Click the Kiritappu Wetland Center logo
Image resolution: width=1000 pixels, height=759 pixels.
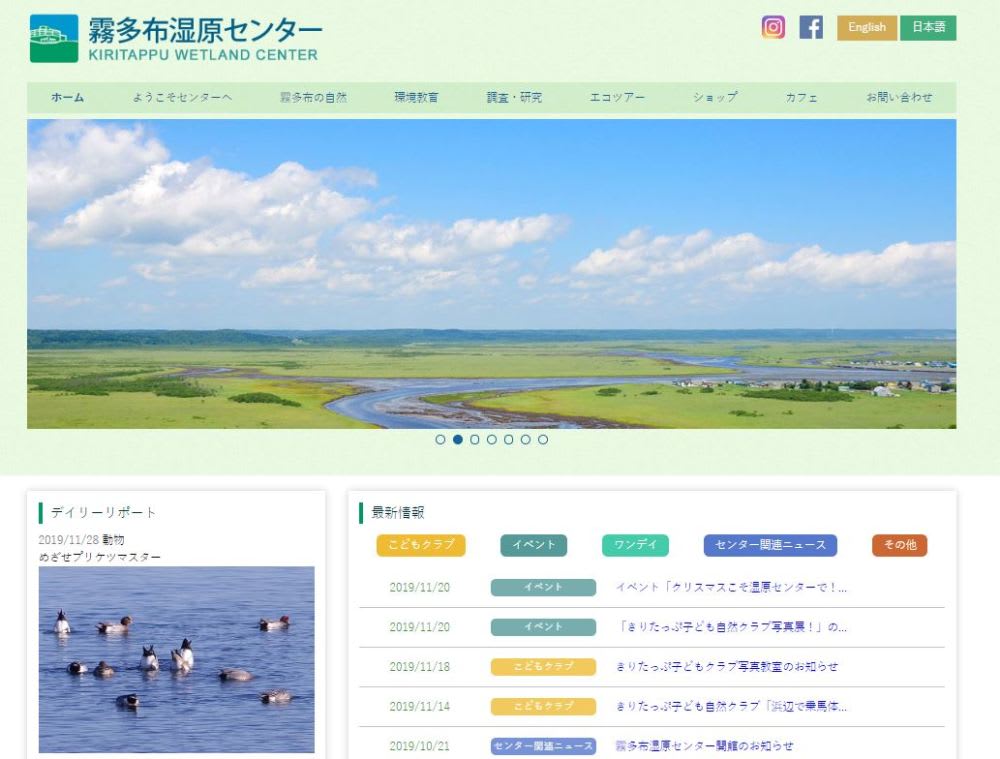[175, 39]
